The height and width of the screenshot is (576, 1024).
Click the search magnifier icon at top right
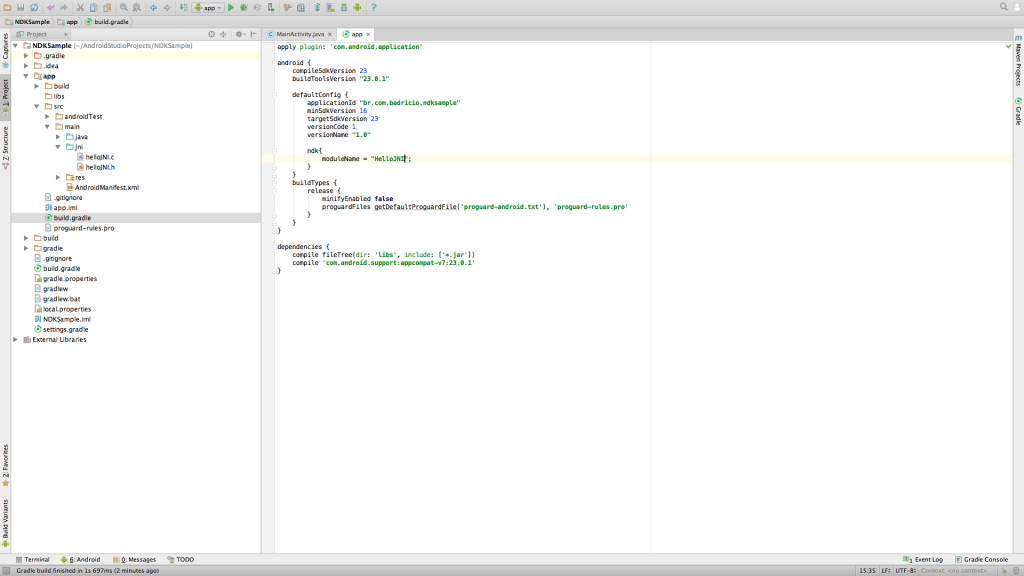[1003, 7]
